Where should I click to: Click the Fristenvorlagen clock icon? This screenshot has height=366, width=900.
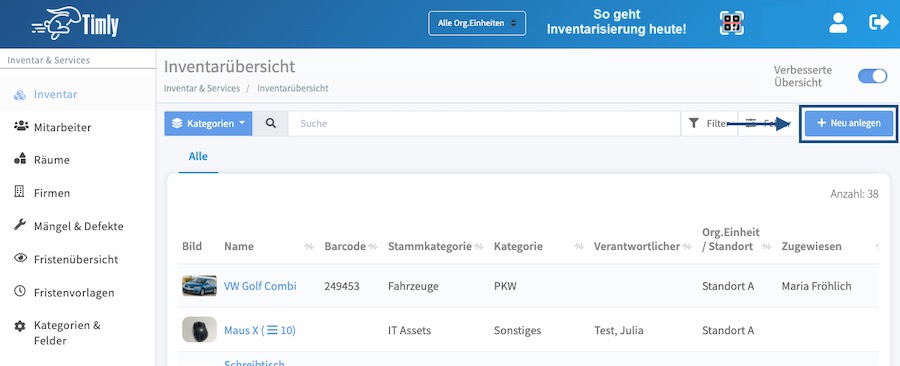[20, 291]
